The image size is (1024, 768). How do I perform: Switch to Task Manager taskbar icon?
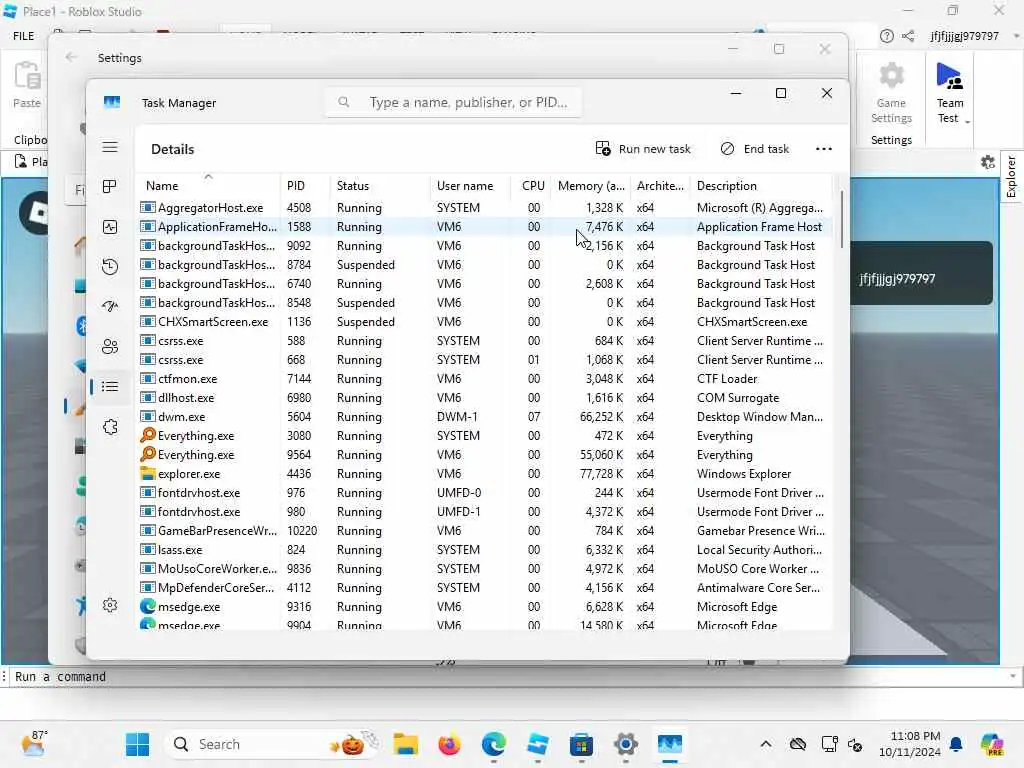669,744
